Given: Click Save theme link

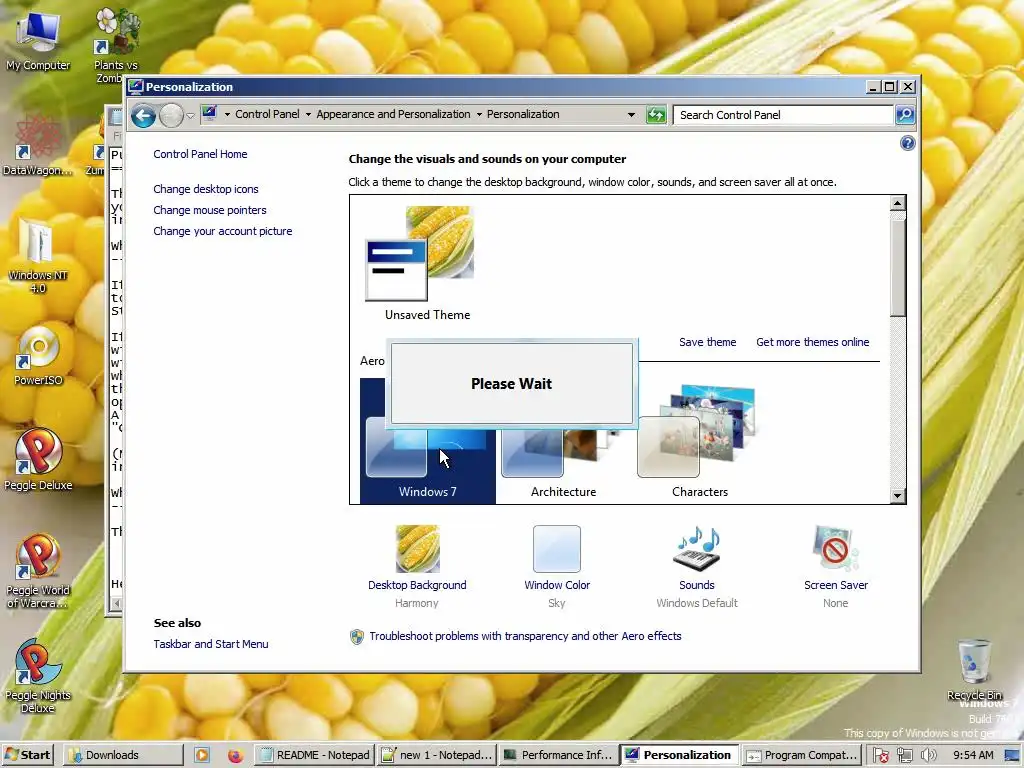Looking at the screenshot, I should pyautogui.click(x=707, y=342).
